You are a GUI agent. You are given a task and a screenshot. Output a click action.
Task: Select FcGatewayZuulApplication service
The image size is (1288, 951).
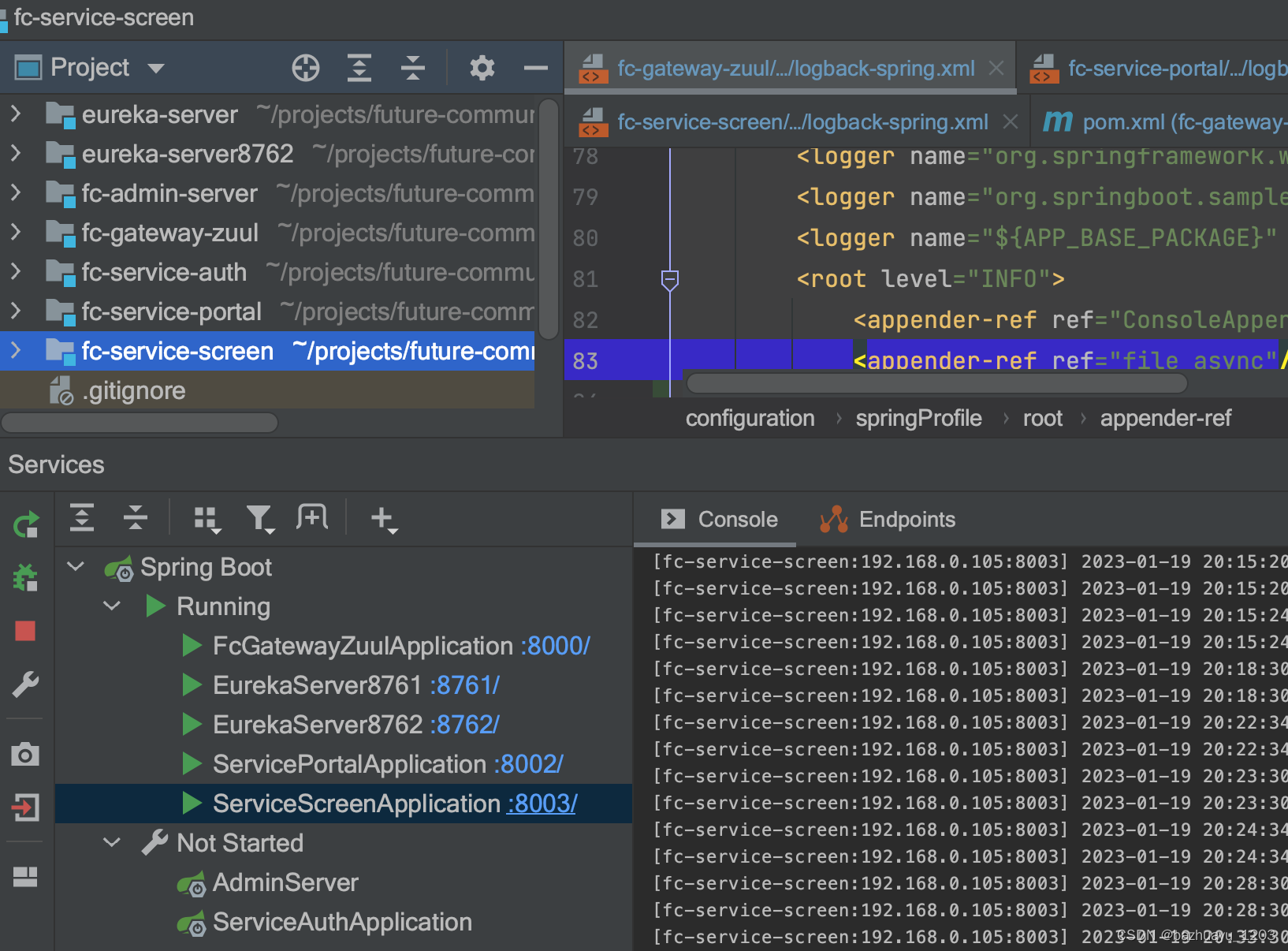(363, 646)
